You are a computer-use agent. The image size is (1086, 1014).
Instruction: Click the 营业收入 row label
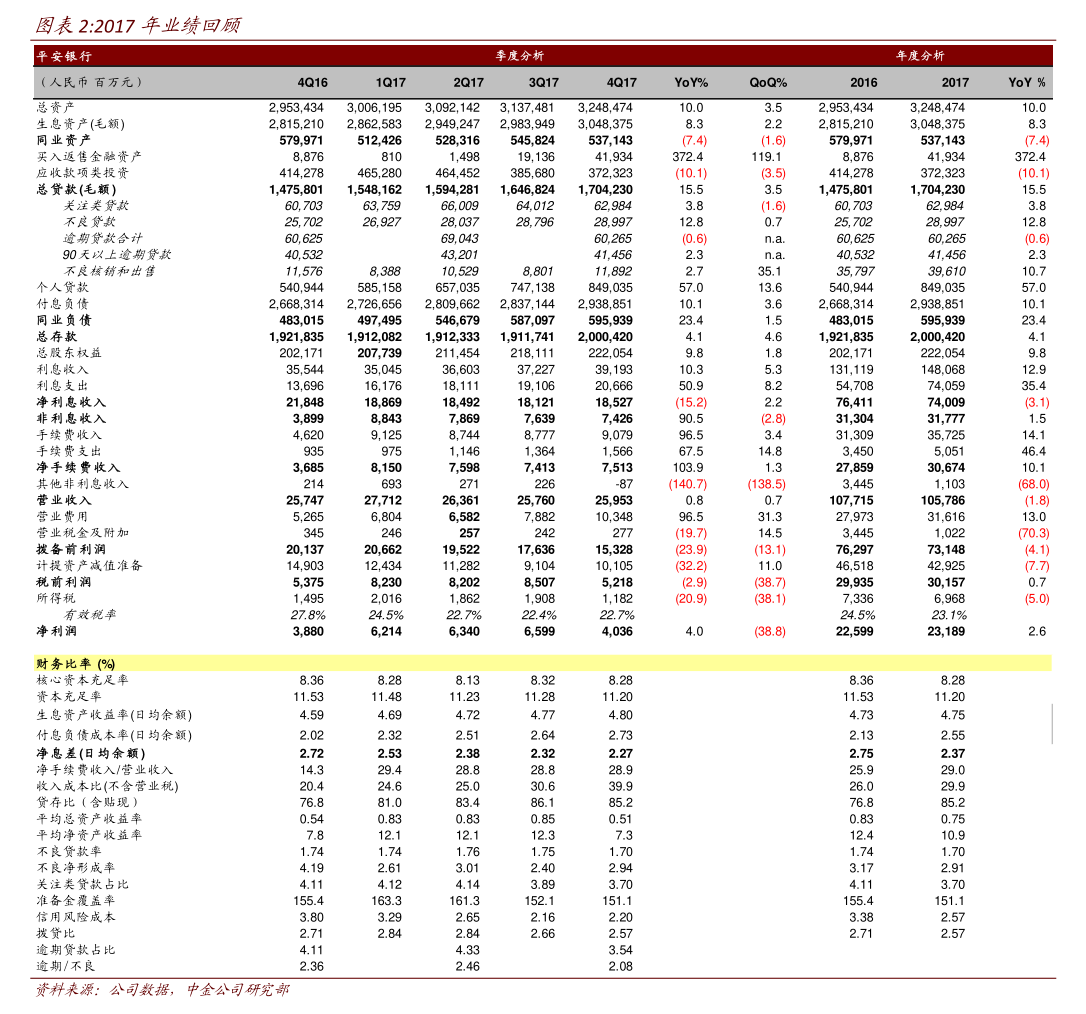(x=64, y=500)
